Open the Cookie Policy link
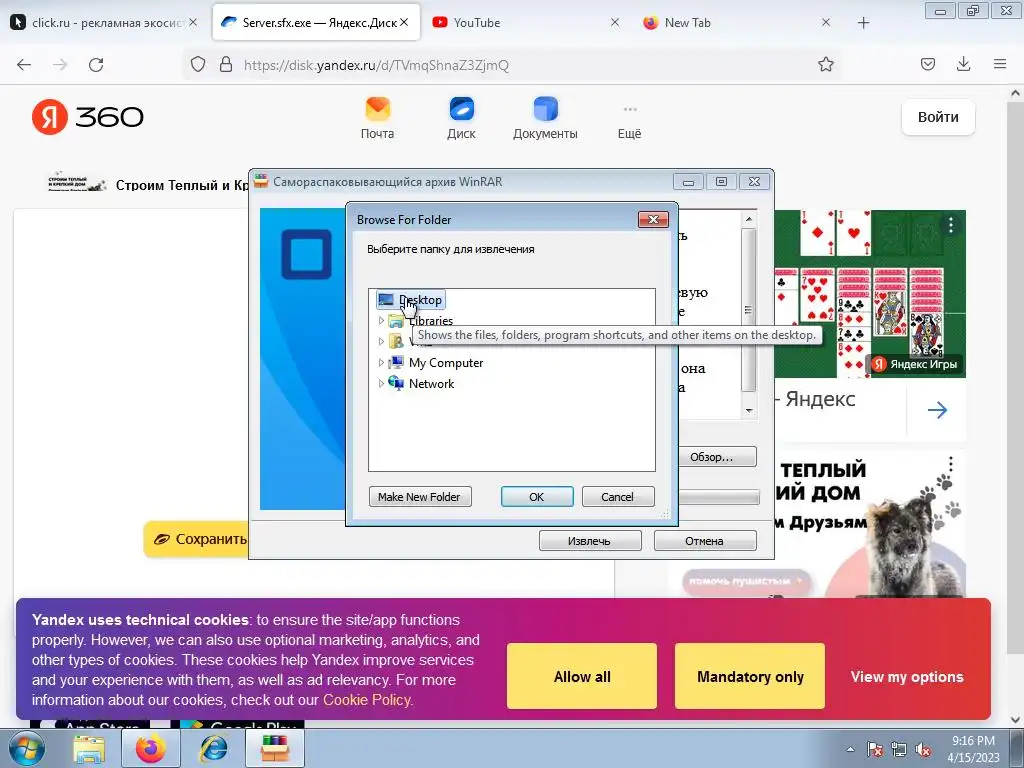 [x=367, y=700]
